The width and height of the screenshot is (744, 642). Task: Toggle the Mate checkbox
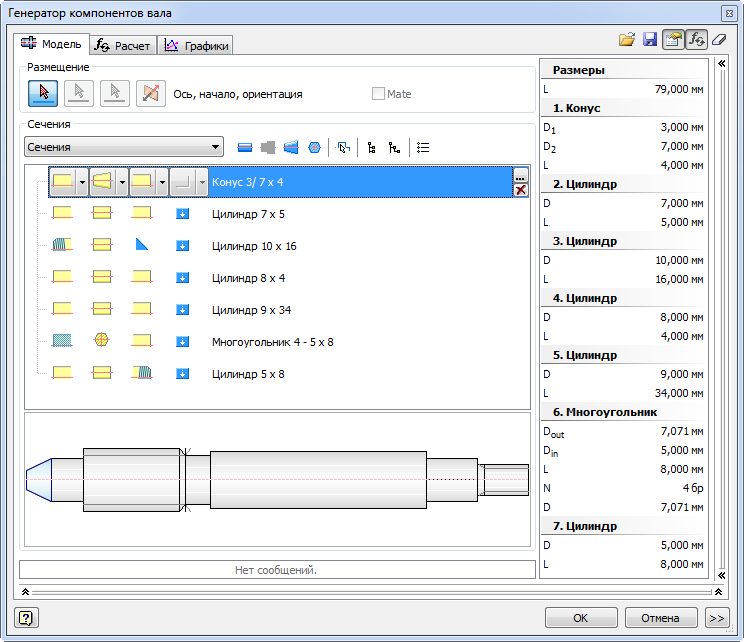tap(378, 94)
